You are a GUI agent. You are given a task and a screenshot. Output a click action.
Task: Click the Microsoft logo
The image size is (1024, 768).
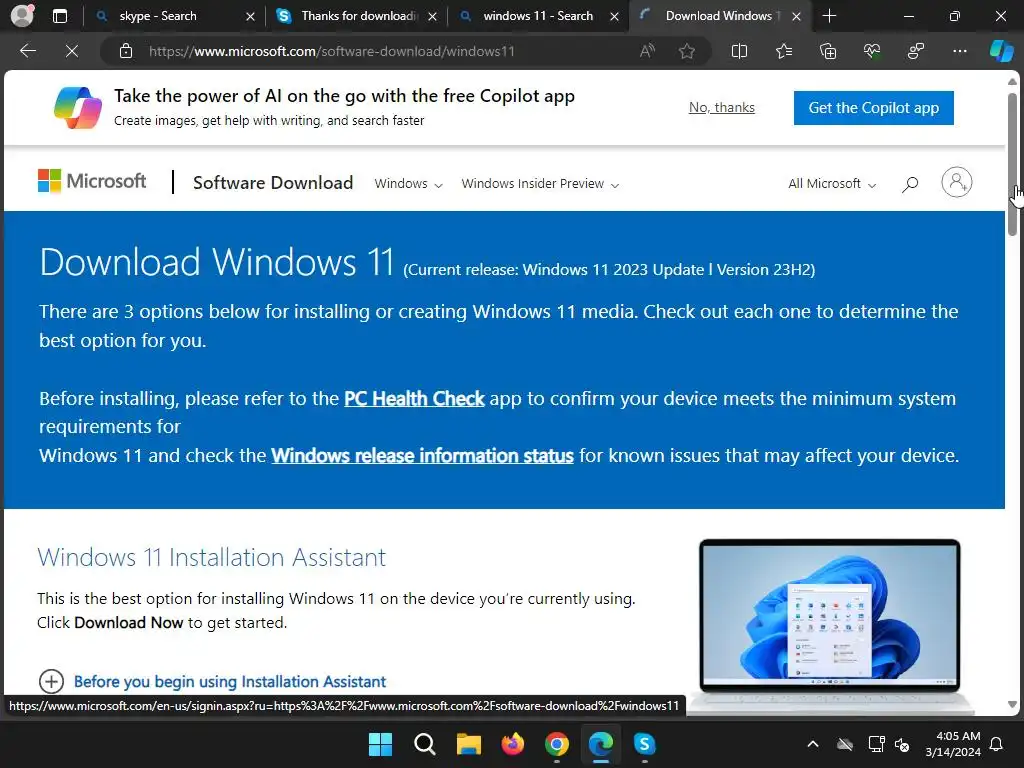92,181
